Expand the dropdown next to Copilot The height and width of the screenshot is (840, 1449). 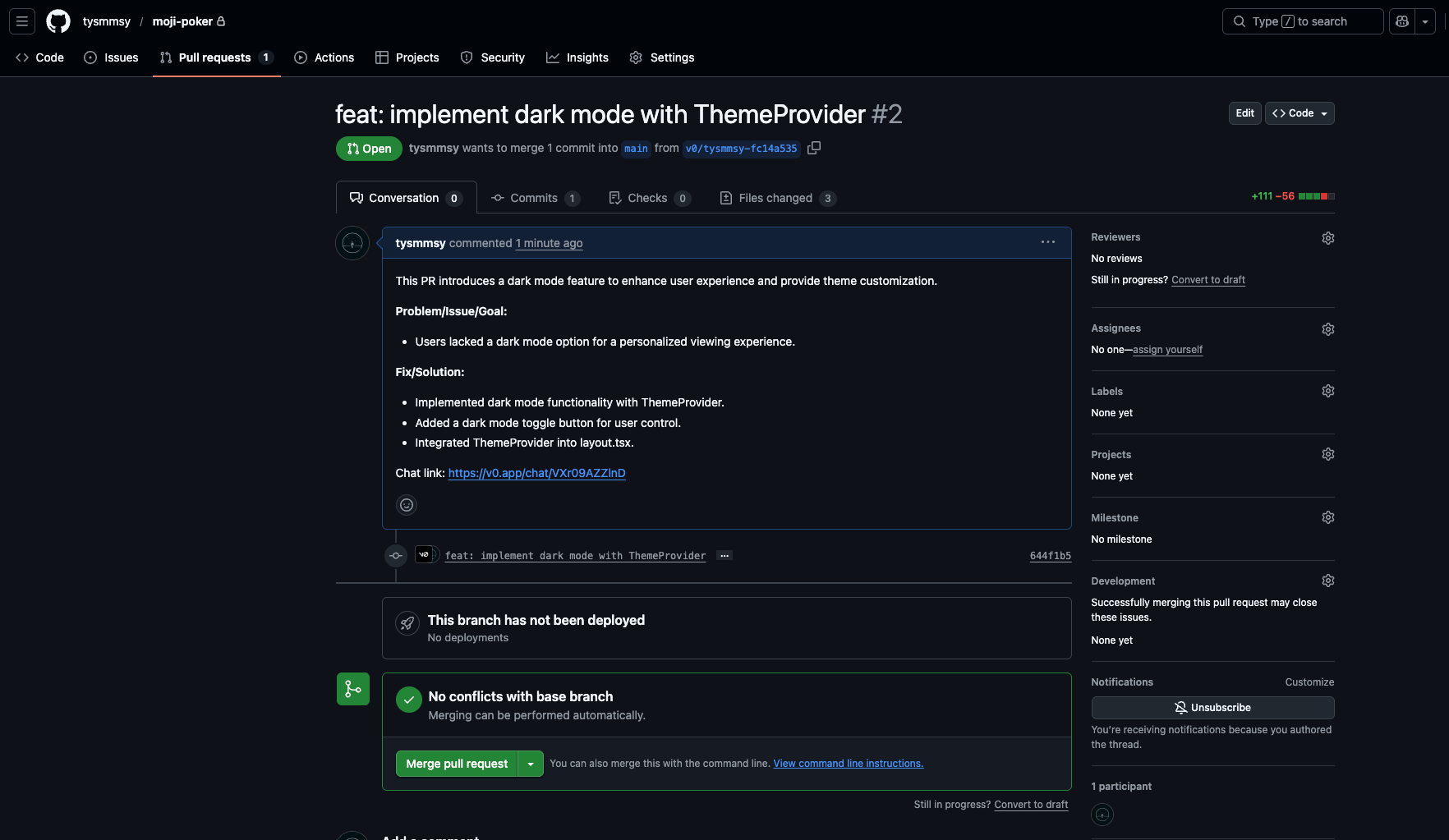pos(1425,21)
